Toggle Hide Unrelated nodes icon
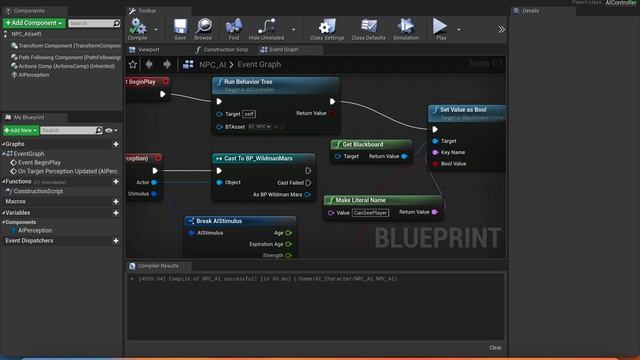 pyautogui.click(x=266, y=29)
